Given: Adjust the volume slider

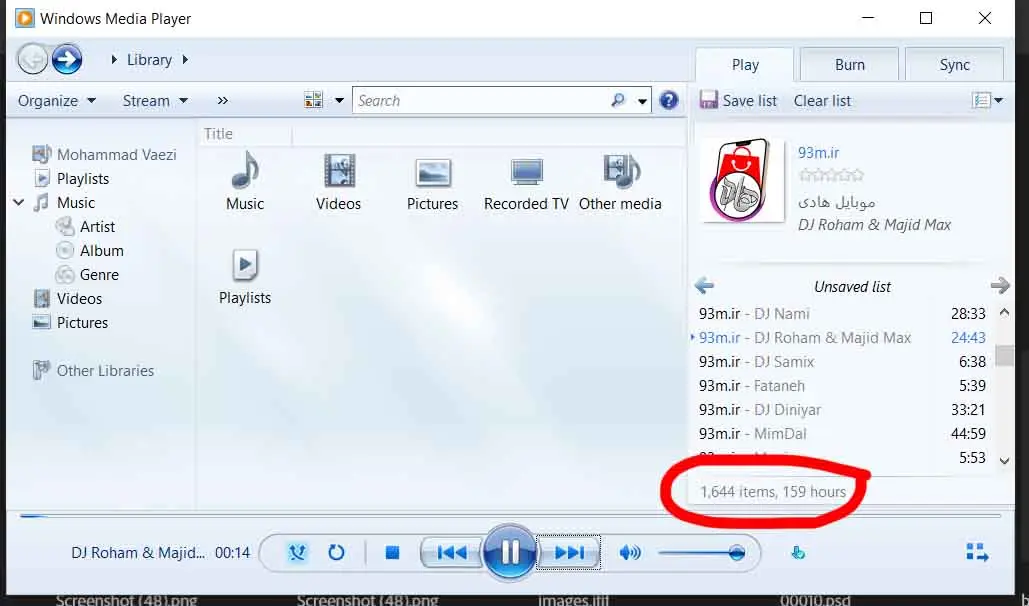Looking at the screenshot, I should click(702, 553).
